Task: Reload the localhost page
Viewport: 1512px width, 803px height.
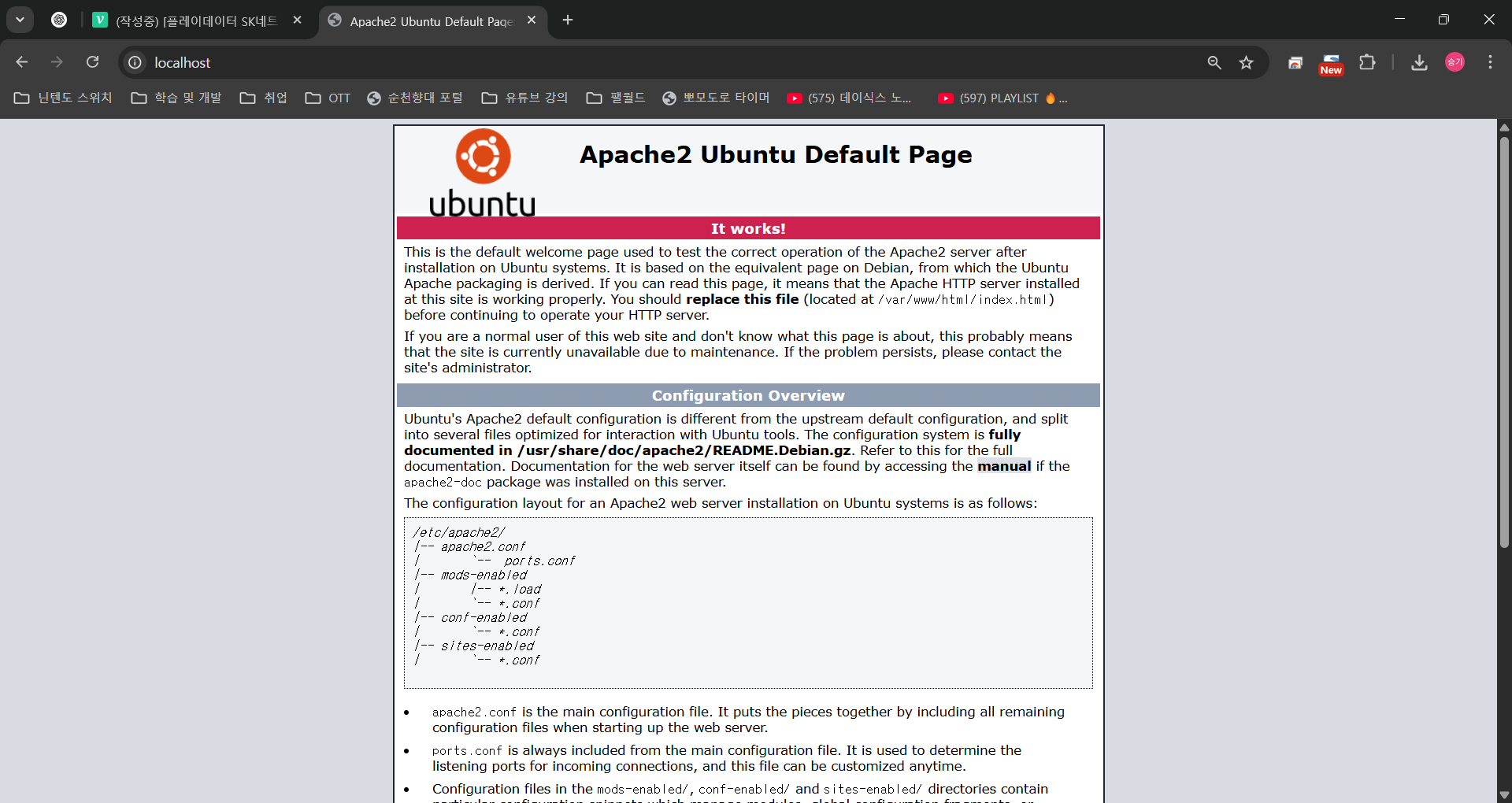Action: point(92,62)
